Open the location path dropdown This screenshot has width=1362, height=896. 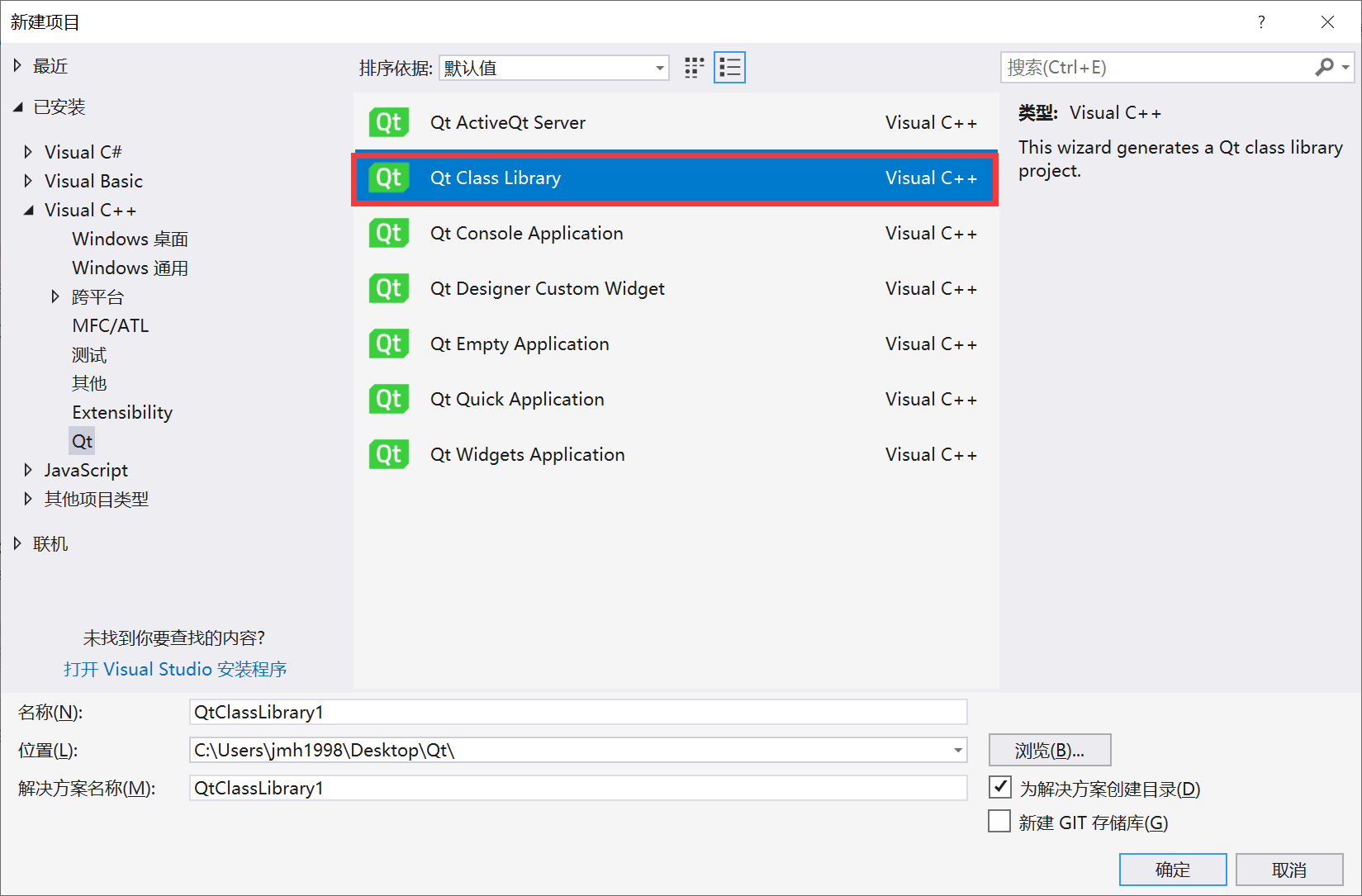click(x=957, y=750)
